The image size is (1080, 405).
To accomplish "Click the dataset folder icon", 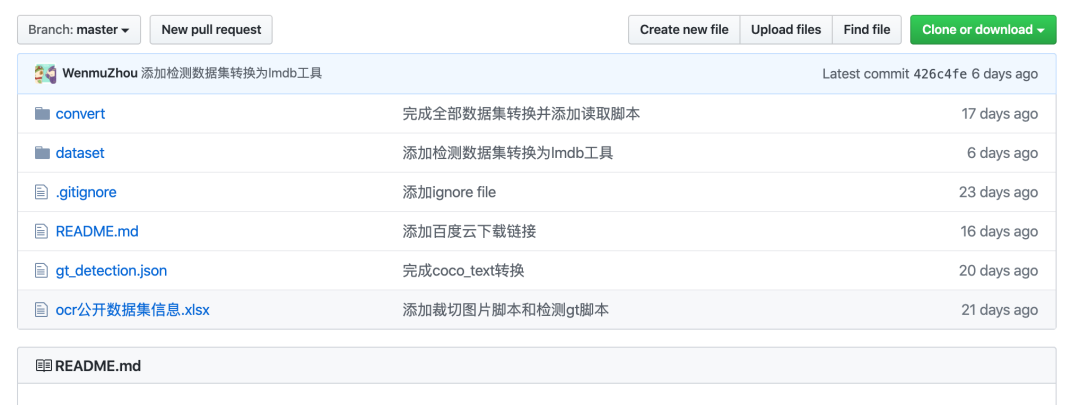I will click(42, 153).
